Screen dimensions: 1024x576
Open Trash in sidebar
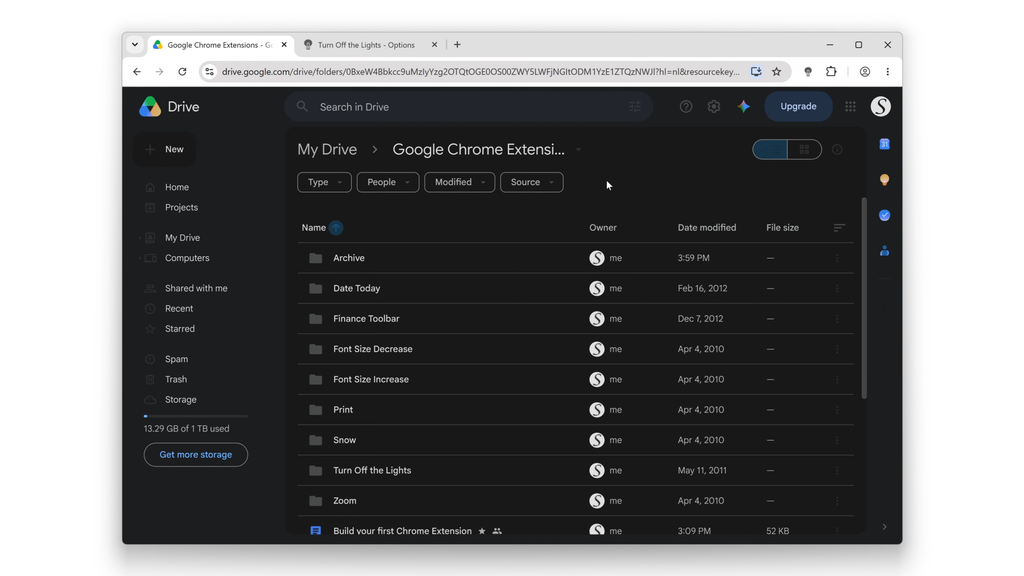pos(176,379)
